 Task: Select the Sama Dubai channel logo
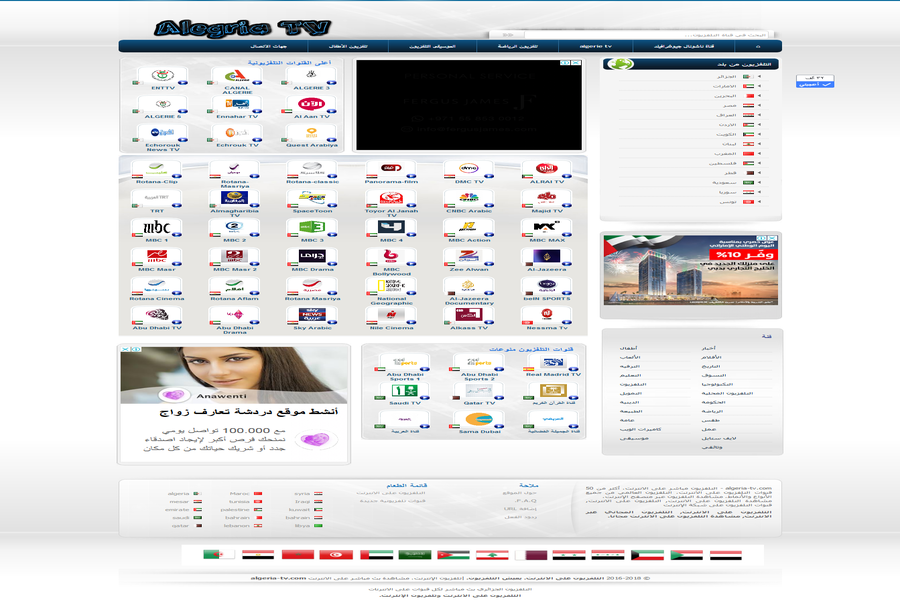click(x=484, y=419)
